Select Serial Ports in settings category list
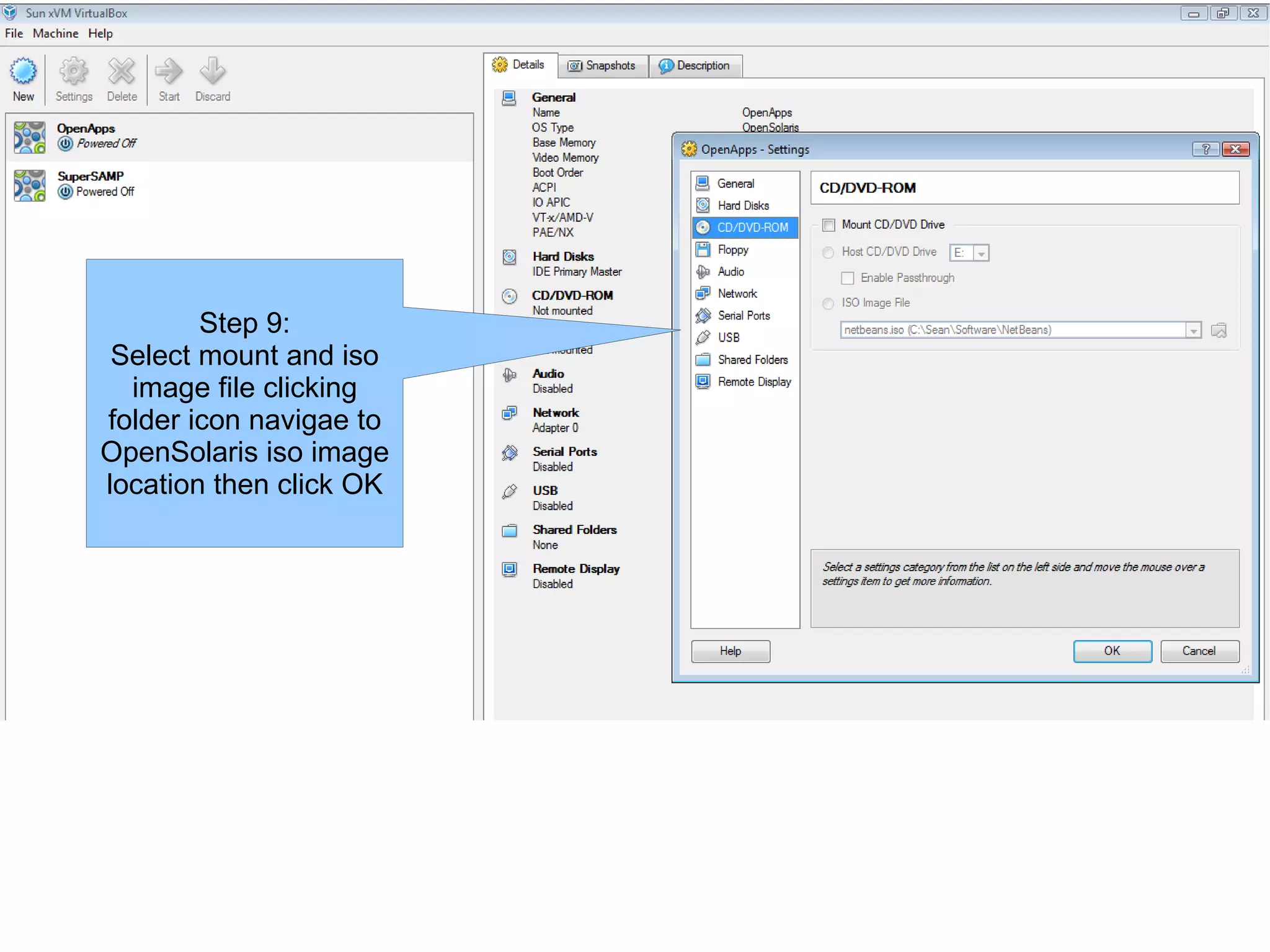 (744, 316)
